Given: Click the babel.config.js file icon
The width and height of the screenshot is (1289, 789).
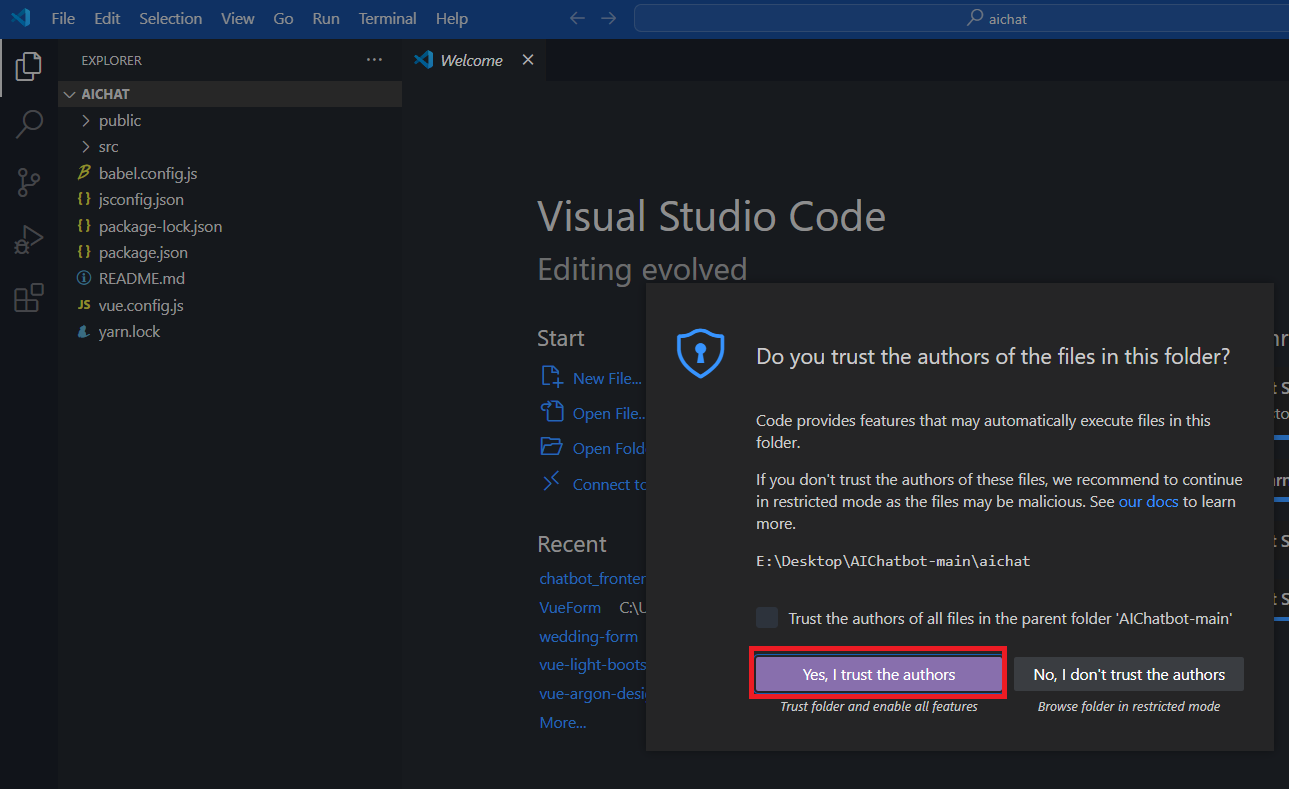Looking at the screenshot, I should 85,173.
